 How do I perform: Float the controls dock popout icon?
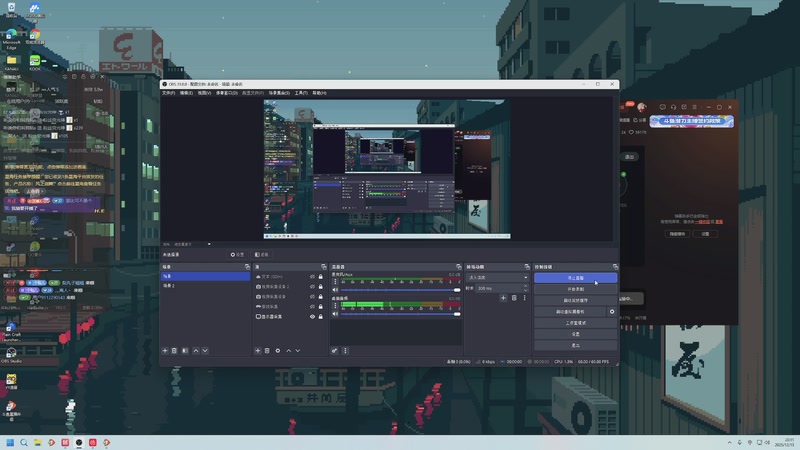[x=615, y=267]
